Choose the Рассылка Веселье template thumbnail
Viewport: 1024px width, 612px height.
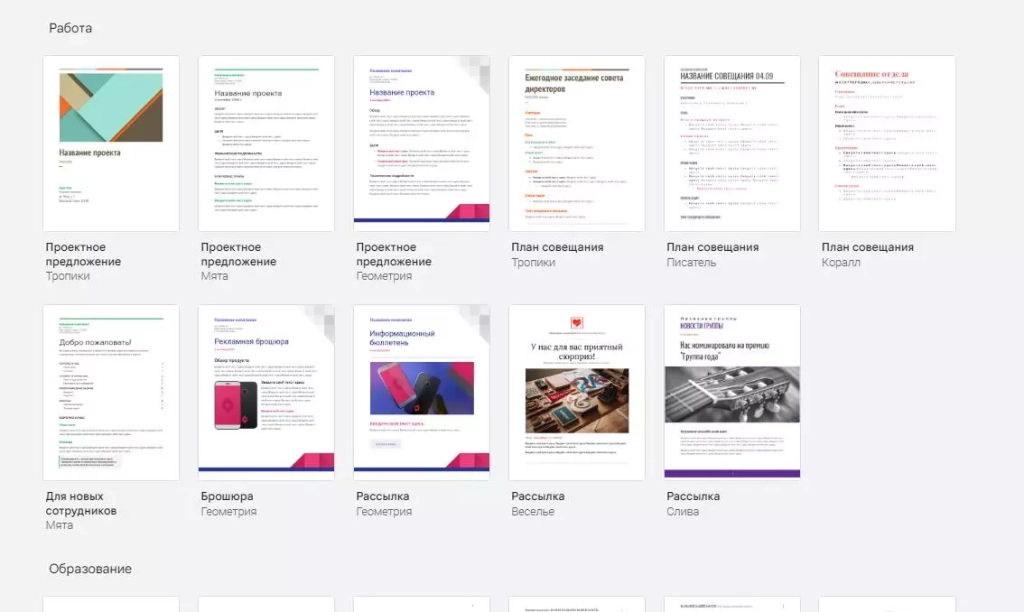[576, 392]
